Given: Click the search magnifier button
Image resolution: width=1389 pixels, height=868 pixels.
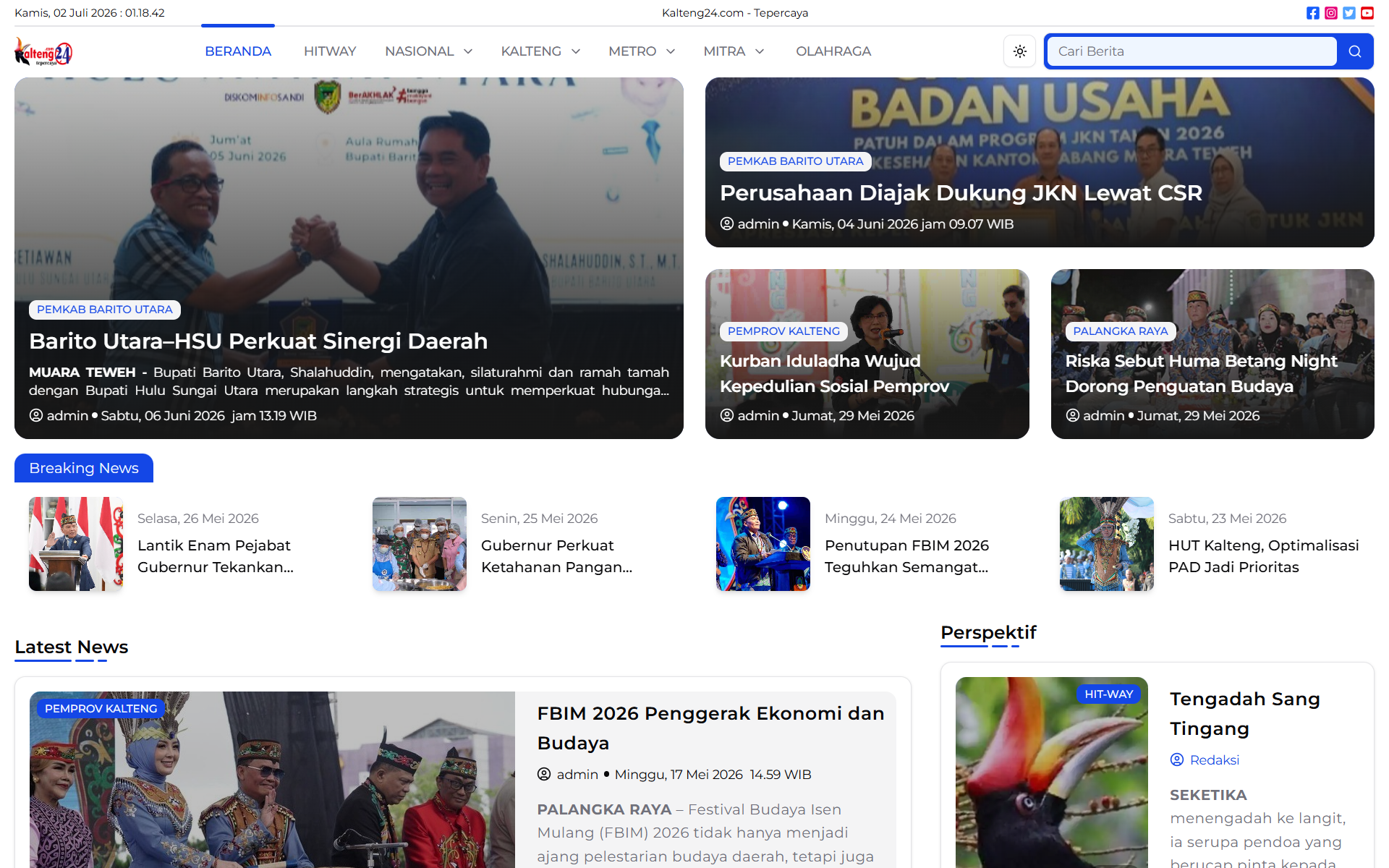Looking at the screenshot, I should pos(1355,51).
